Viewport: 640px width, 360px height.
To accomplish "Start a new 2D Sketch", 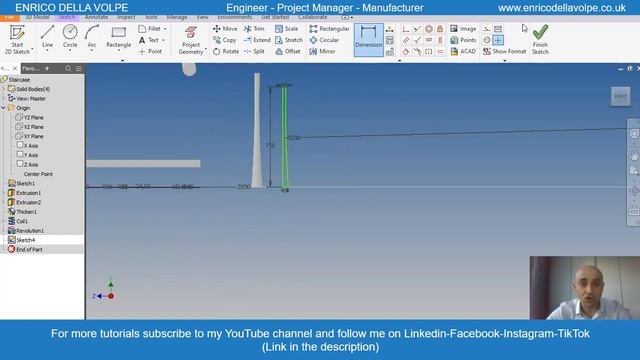I will tap(17, 40).
